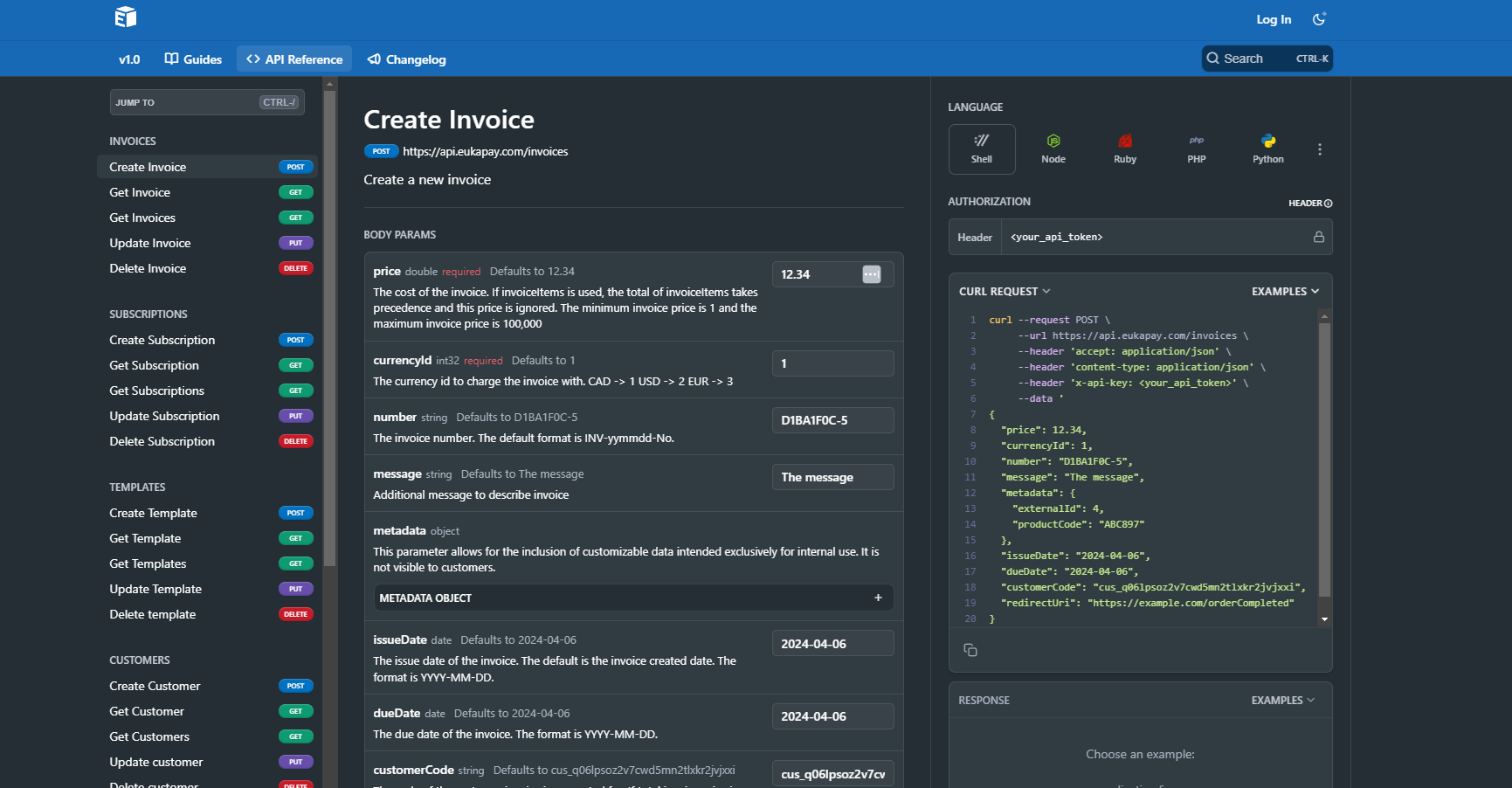Select PHP language icon

pyautogui.click(x=1197, y=149)
